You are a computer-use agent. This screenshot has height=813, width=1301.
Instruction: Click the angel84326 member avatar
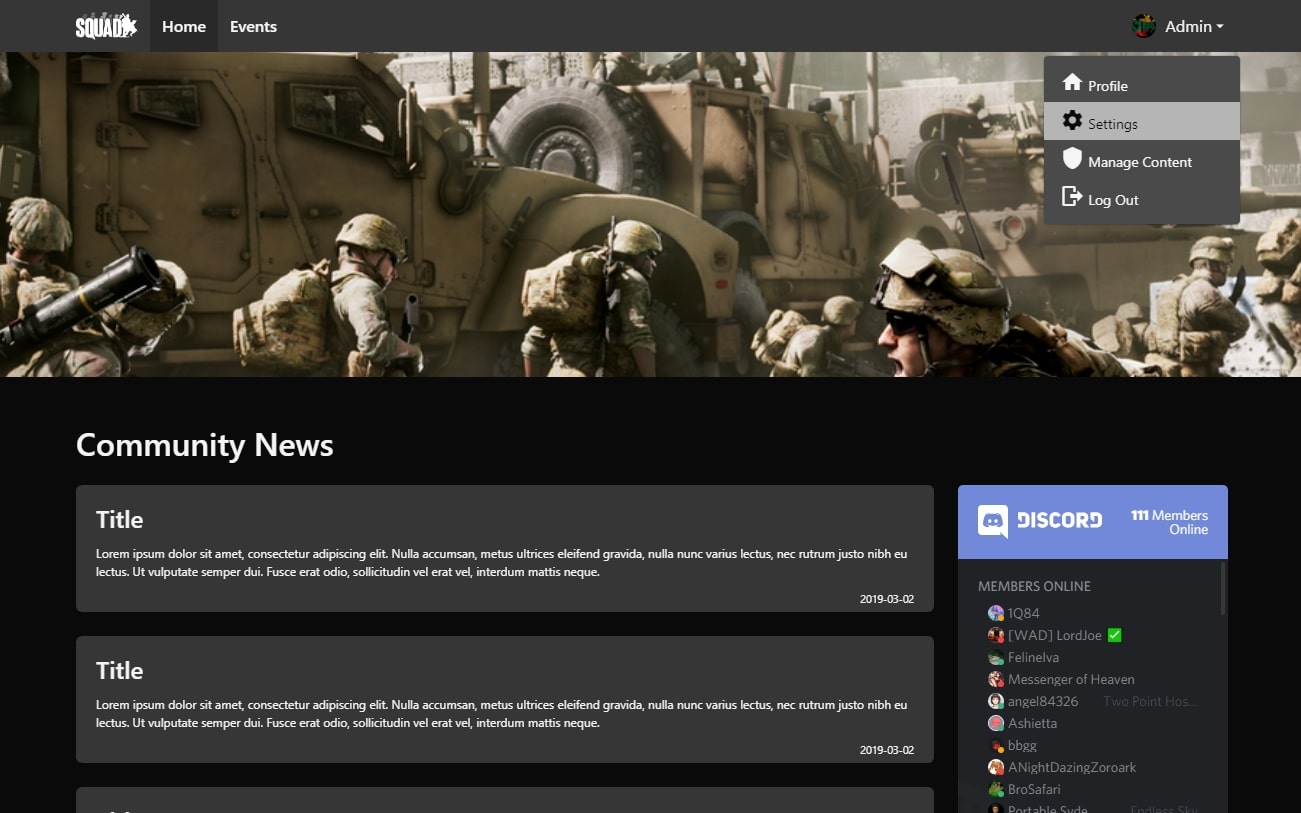click(996, 701)
